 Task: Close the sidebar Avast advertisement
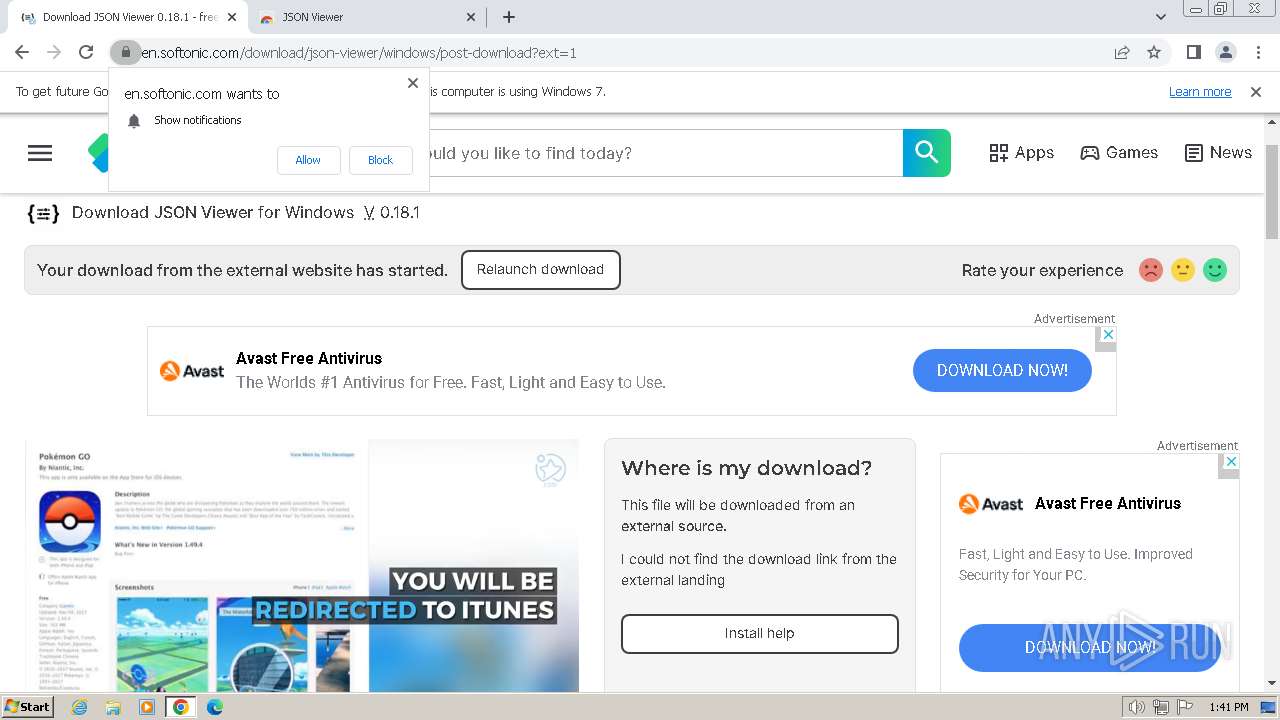click(1230, 462)
